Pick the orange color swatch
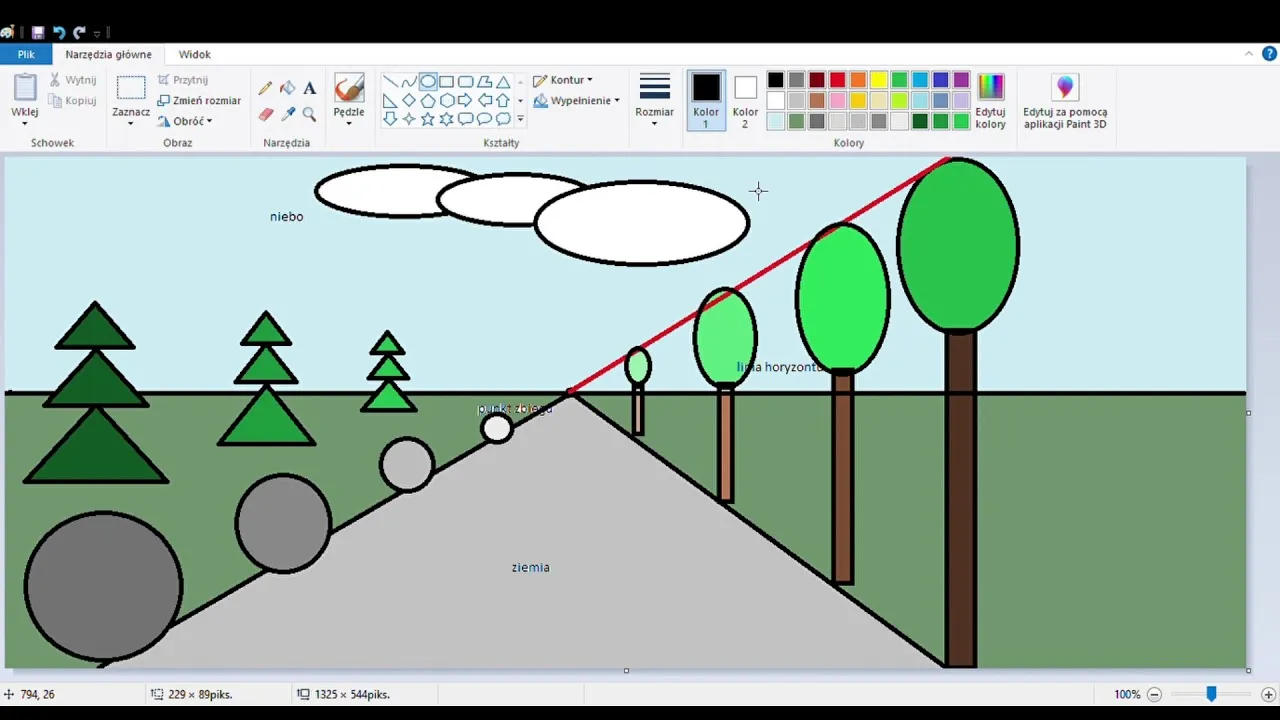 tap(858, 80)
